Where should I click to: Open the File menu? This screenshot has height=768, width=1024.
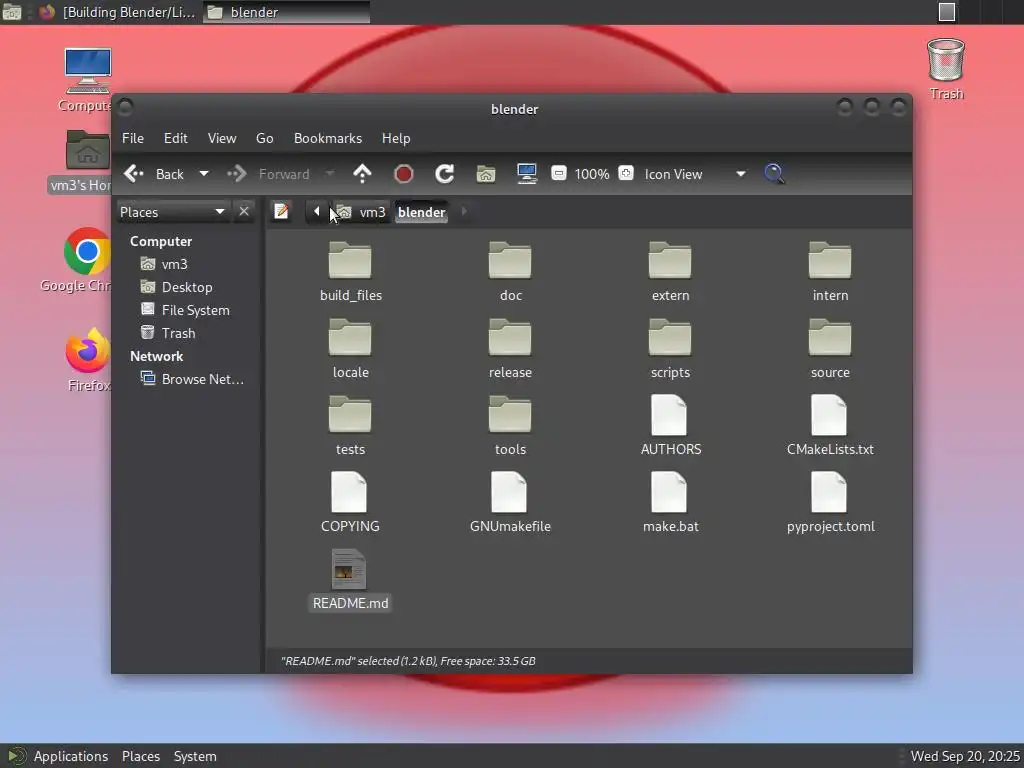pyautogui.click(x=133, y=138)
